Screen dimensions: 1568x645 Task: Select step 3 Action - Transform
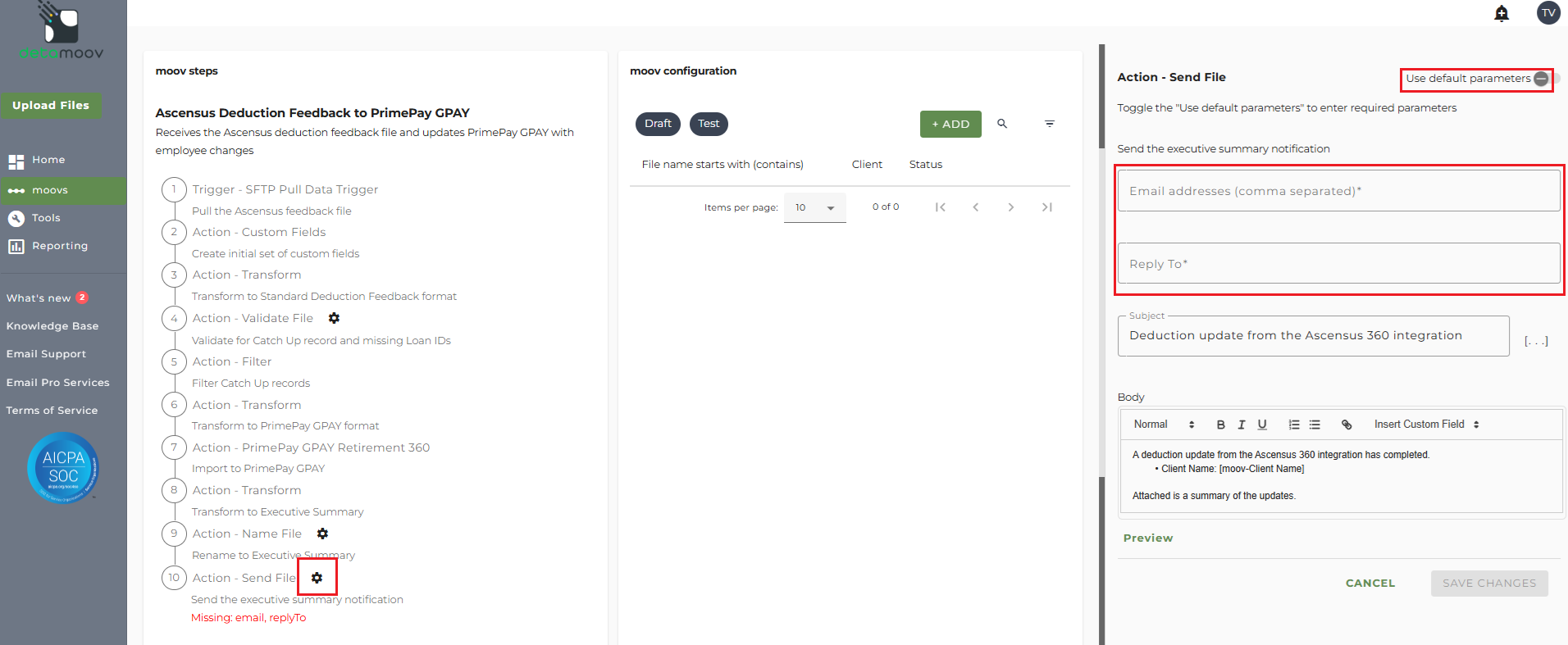(247, 275)
